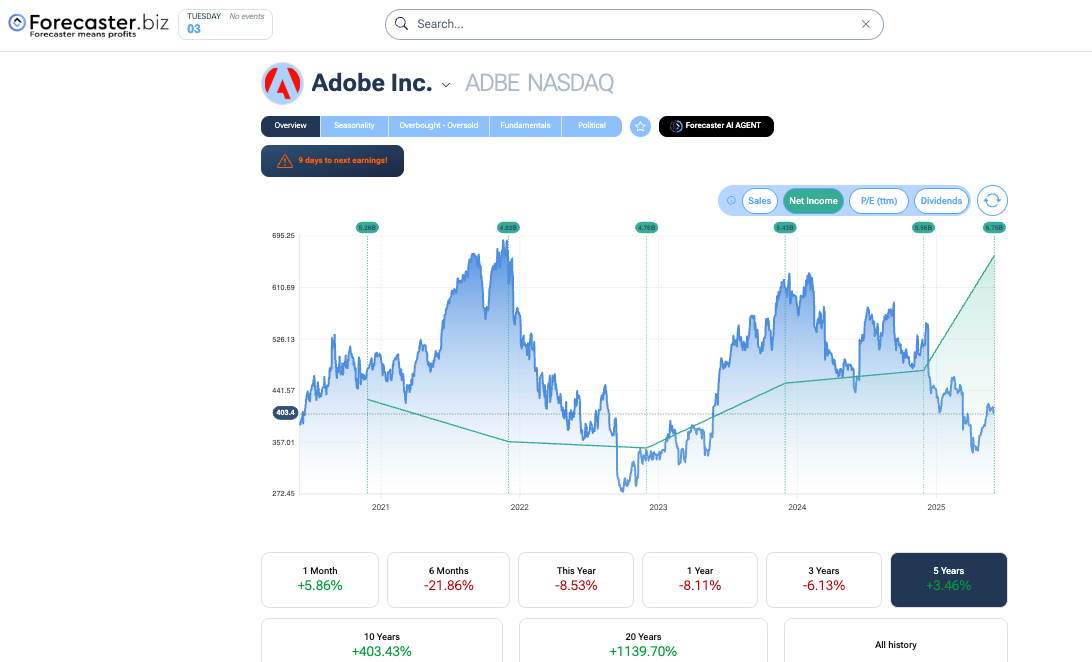Select the 1 Year performance range
Image resolution: width=1092 pixels, height=662 pixels.
coord(700,579)
